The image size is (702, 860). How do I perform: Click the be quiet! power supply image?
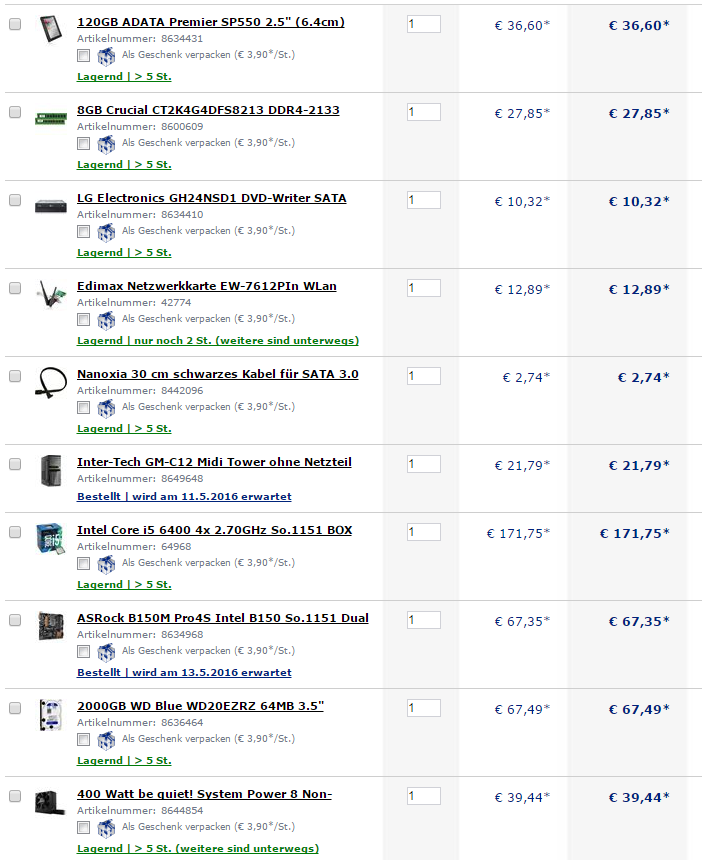pyautogui.click(x=50, y=802)
